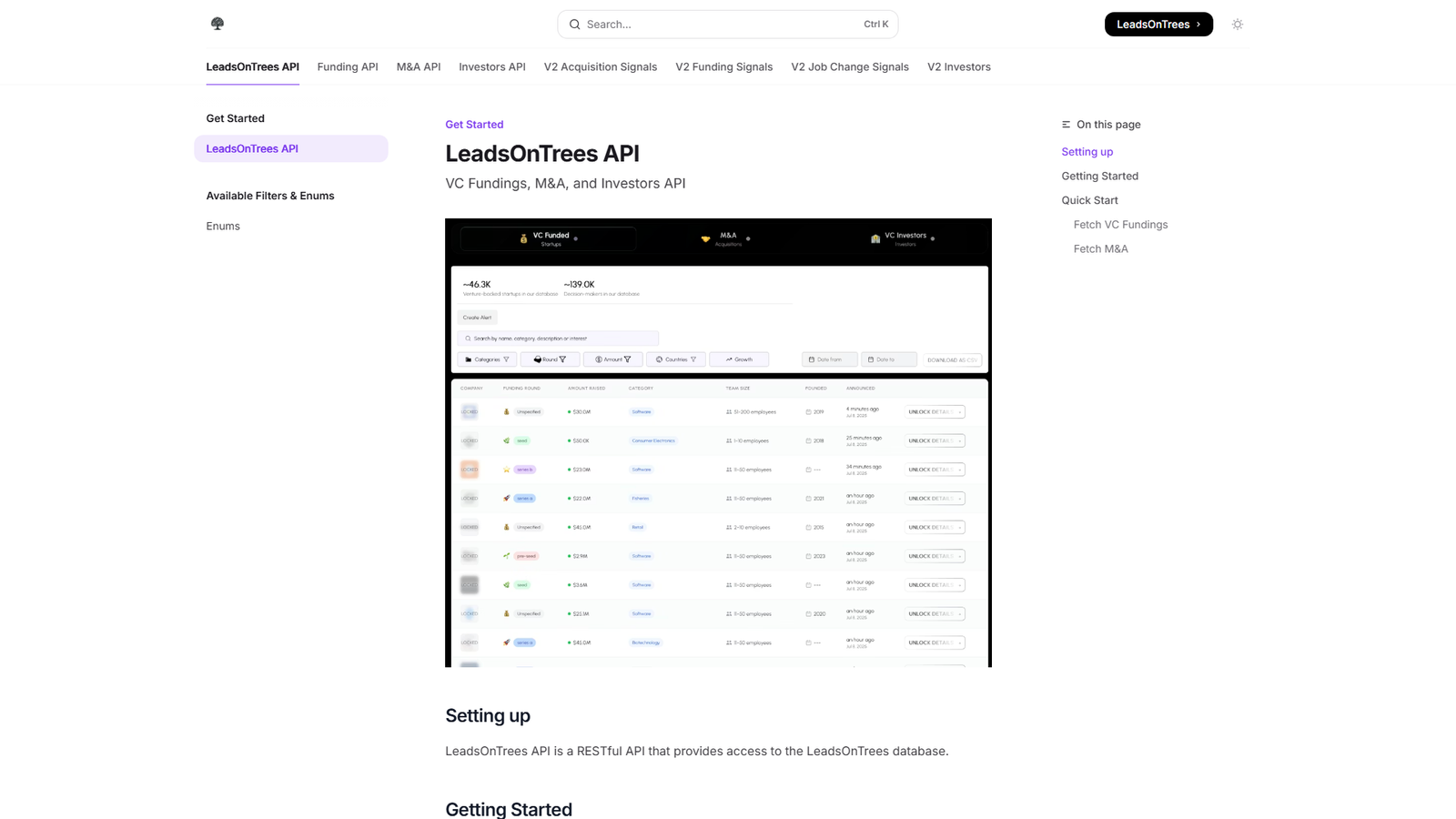Open the Fetch M&A section link
The width and height of the screenshot is (1456, 819).
(1100, 248)
